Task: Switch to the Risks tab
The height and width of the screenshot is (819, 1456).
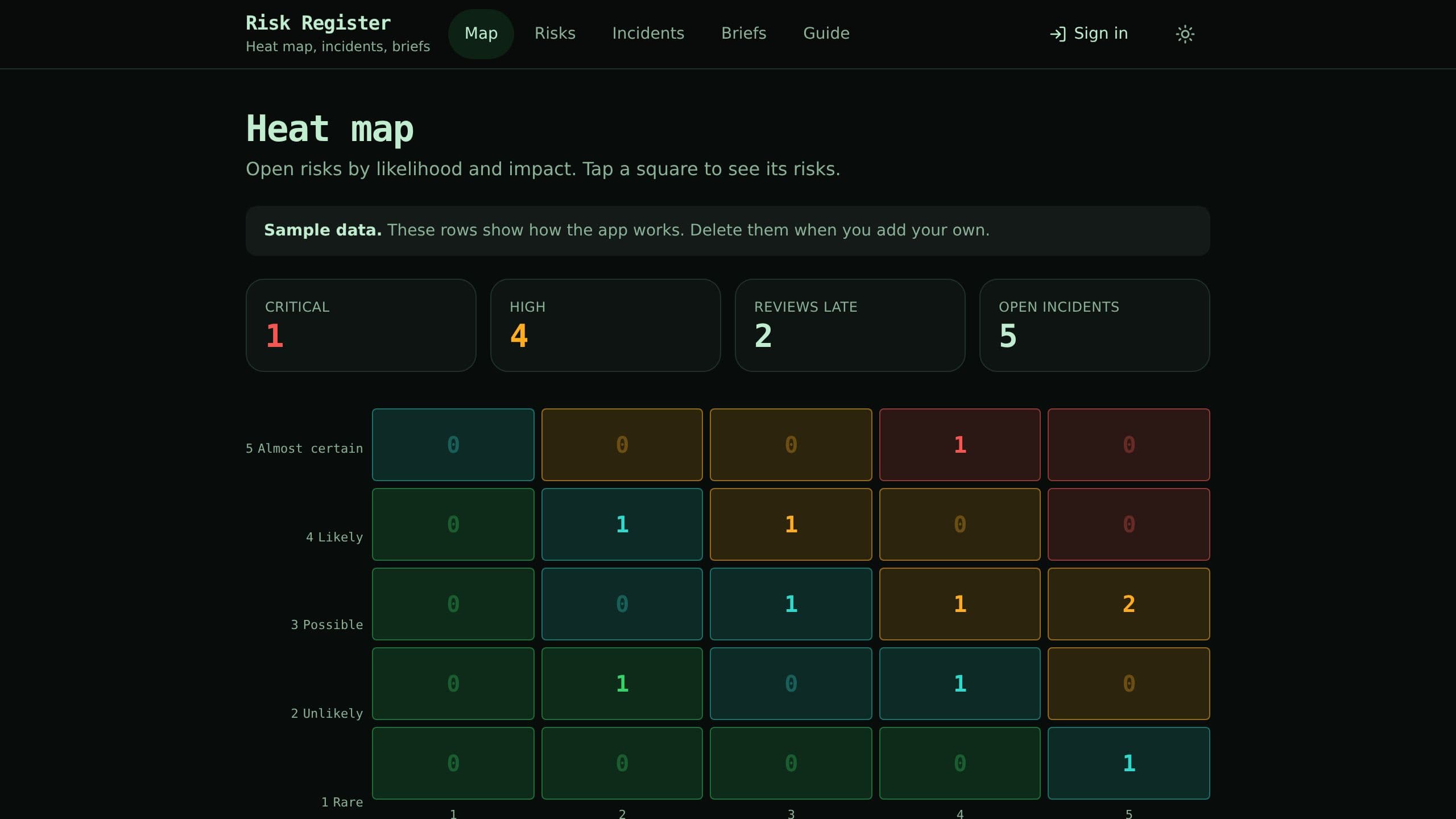Action: tap(555, 34)
